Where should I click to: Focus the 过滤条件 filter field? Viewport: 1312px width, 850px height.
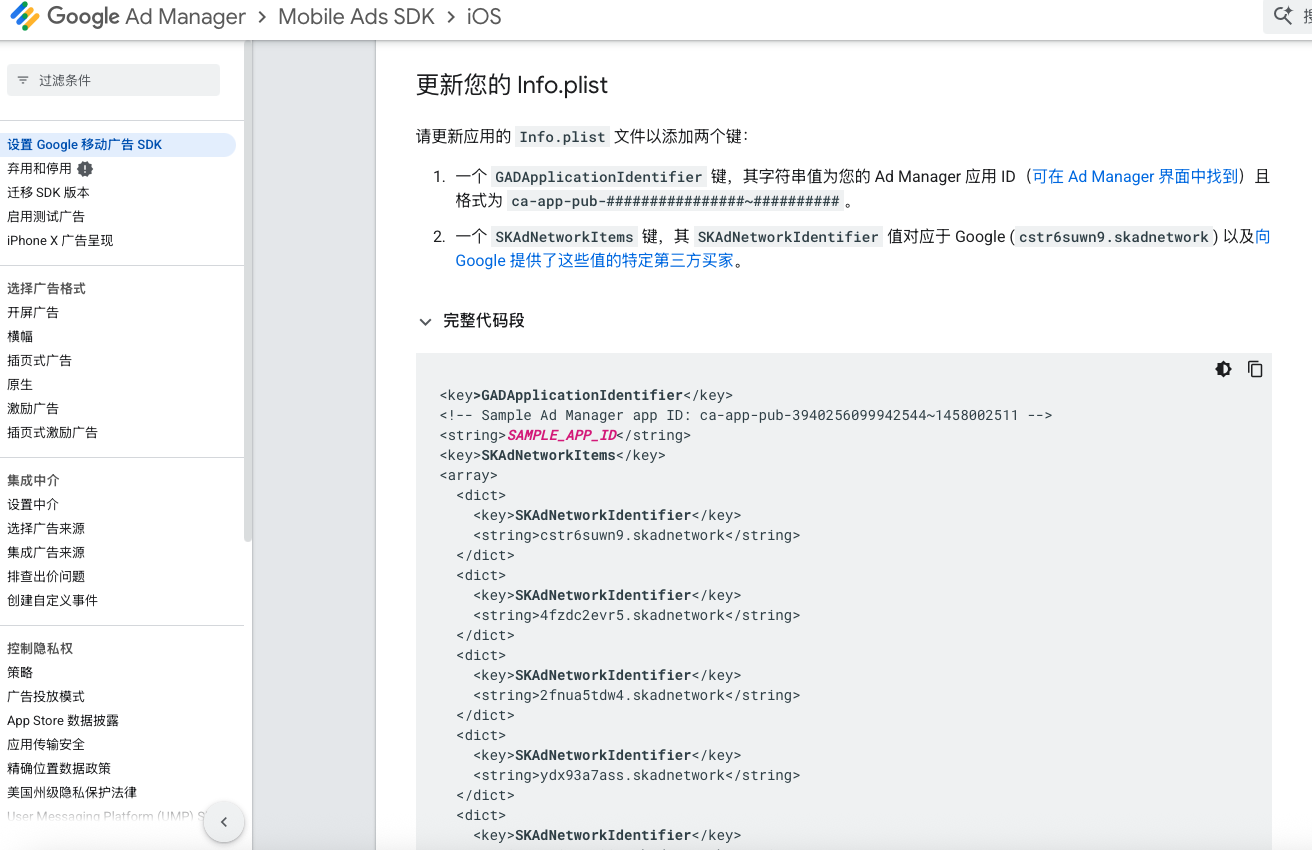113,80
